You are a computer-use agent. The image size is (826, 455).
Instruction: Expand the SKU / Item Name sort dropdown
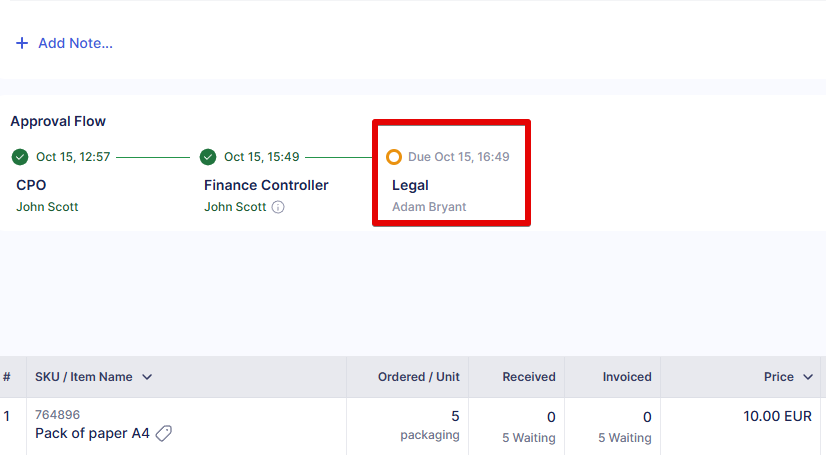tap(147, 377)
